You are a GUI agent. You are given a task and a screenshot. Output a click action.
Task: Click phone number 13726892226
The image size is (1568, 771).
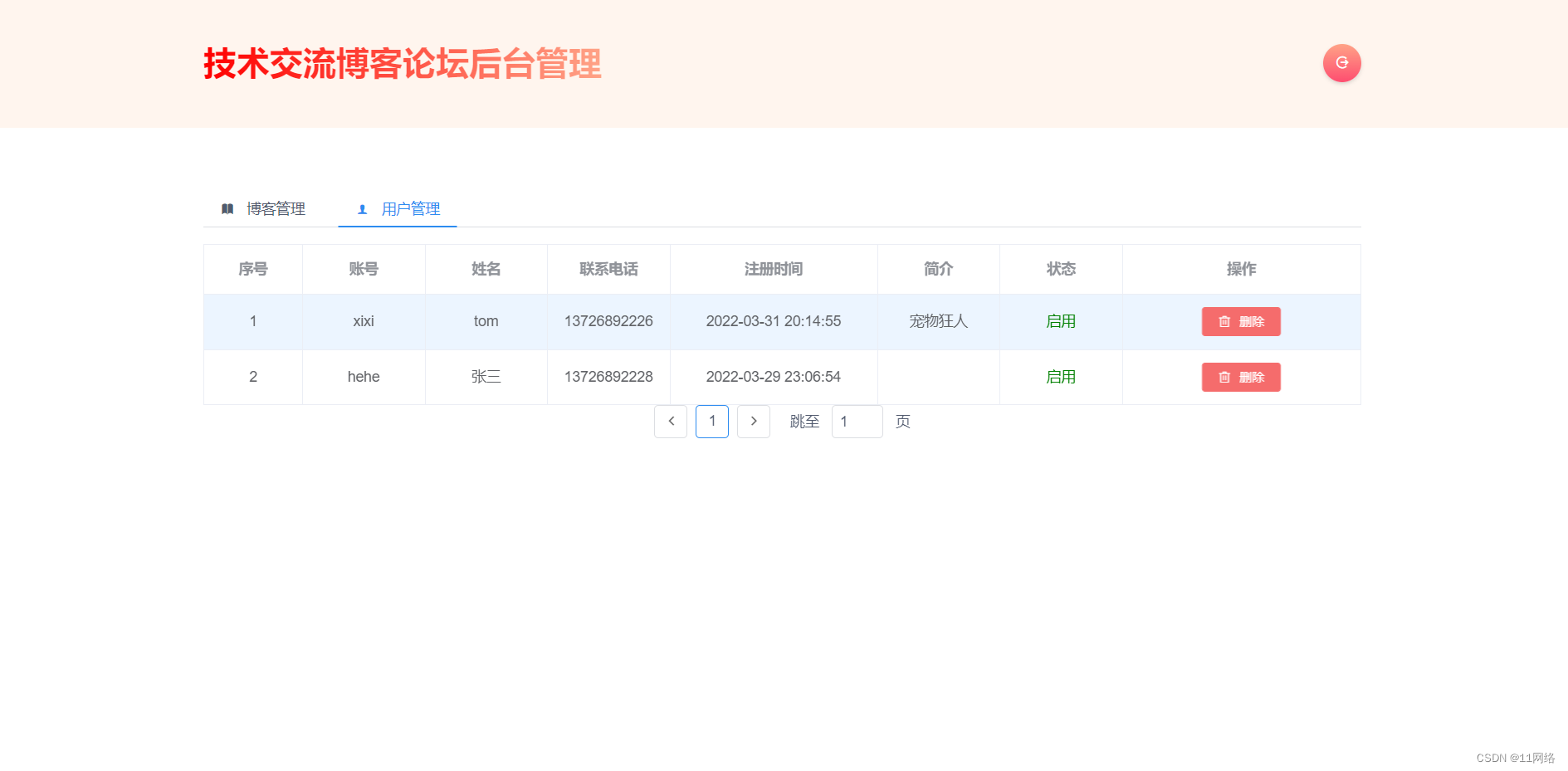[x=608, y=321]
